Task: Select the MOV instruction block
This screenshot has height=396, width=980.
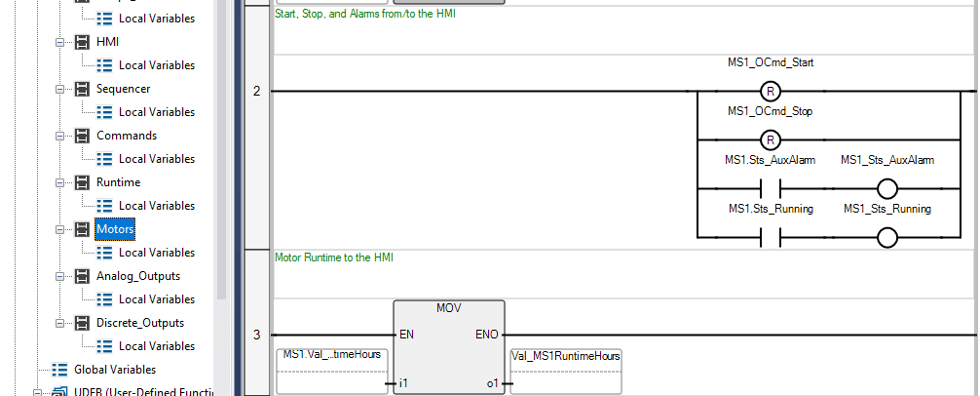Action: pos(449,347)
